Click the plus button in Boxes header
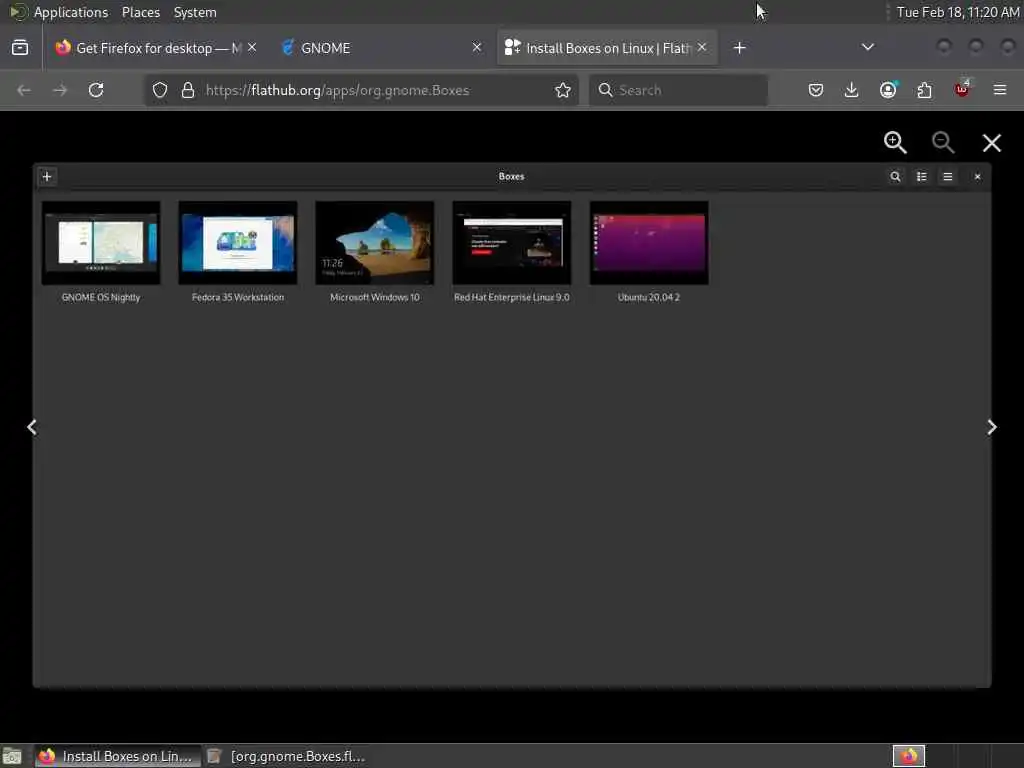Image resolution: width=1024 pixels, height=768 pixels. pos(47,176)
